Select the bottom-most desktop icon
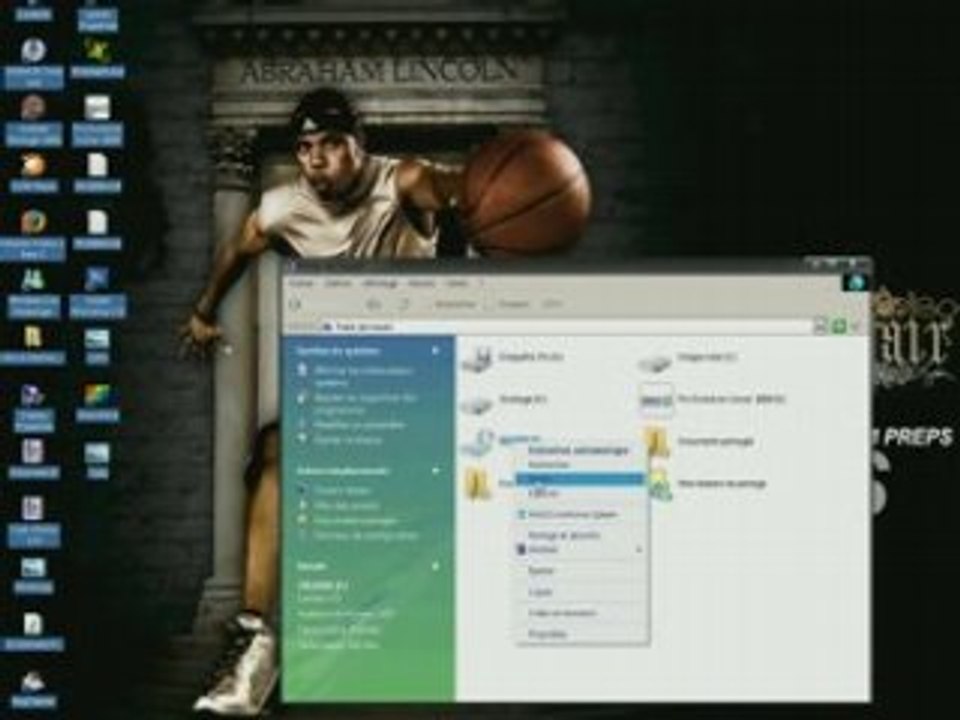The height and width of the screenshot is (720, 960). coord(33,681)
